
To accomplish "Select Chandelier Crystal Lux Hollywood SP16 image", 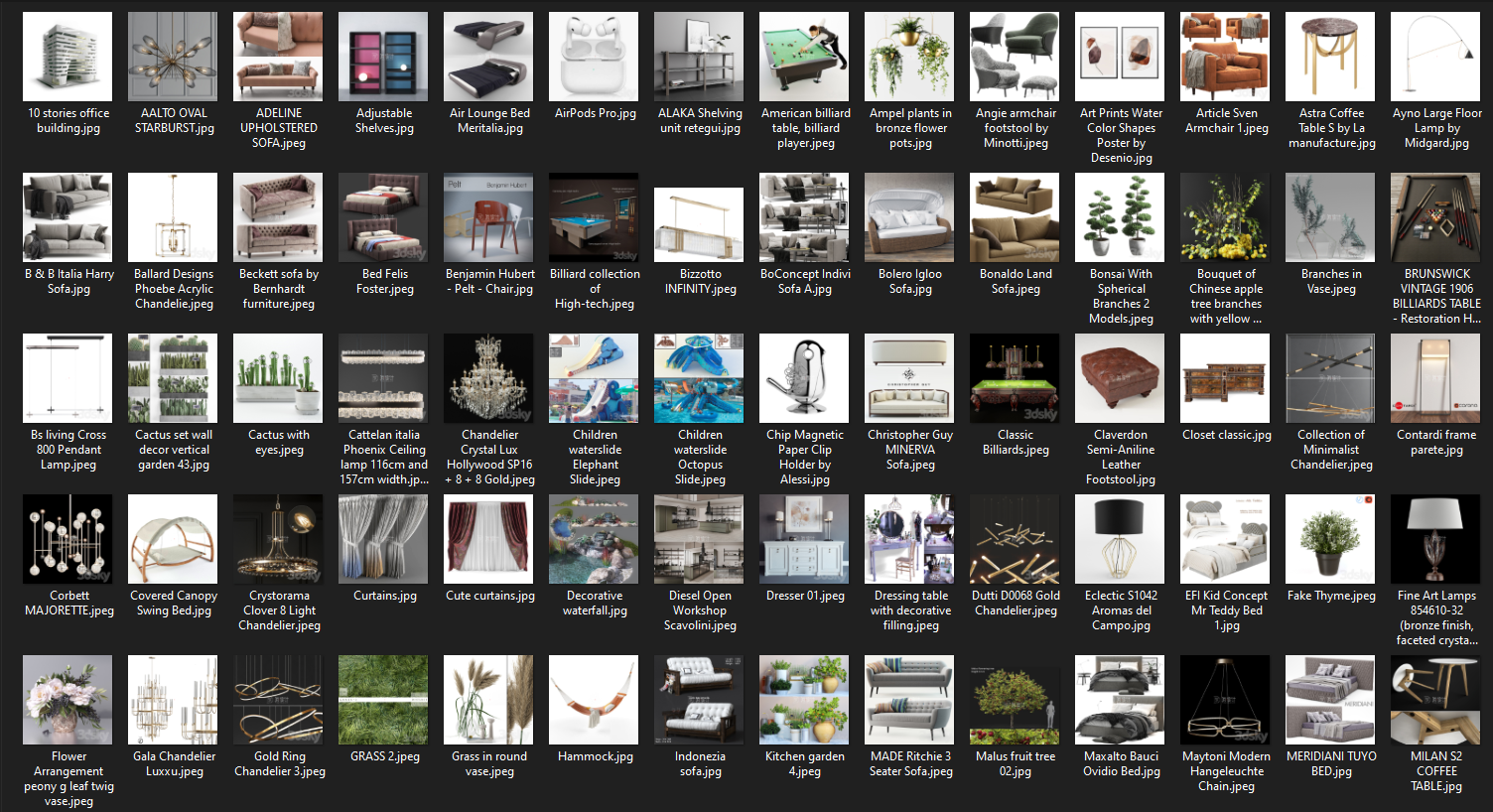I will (x=489, y=378).
